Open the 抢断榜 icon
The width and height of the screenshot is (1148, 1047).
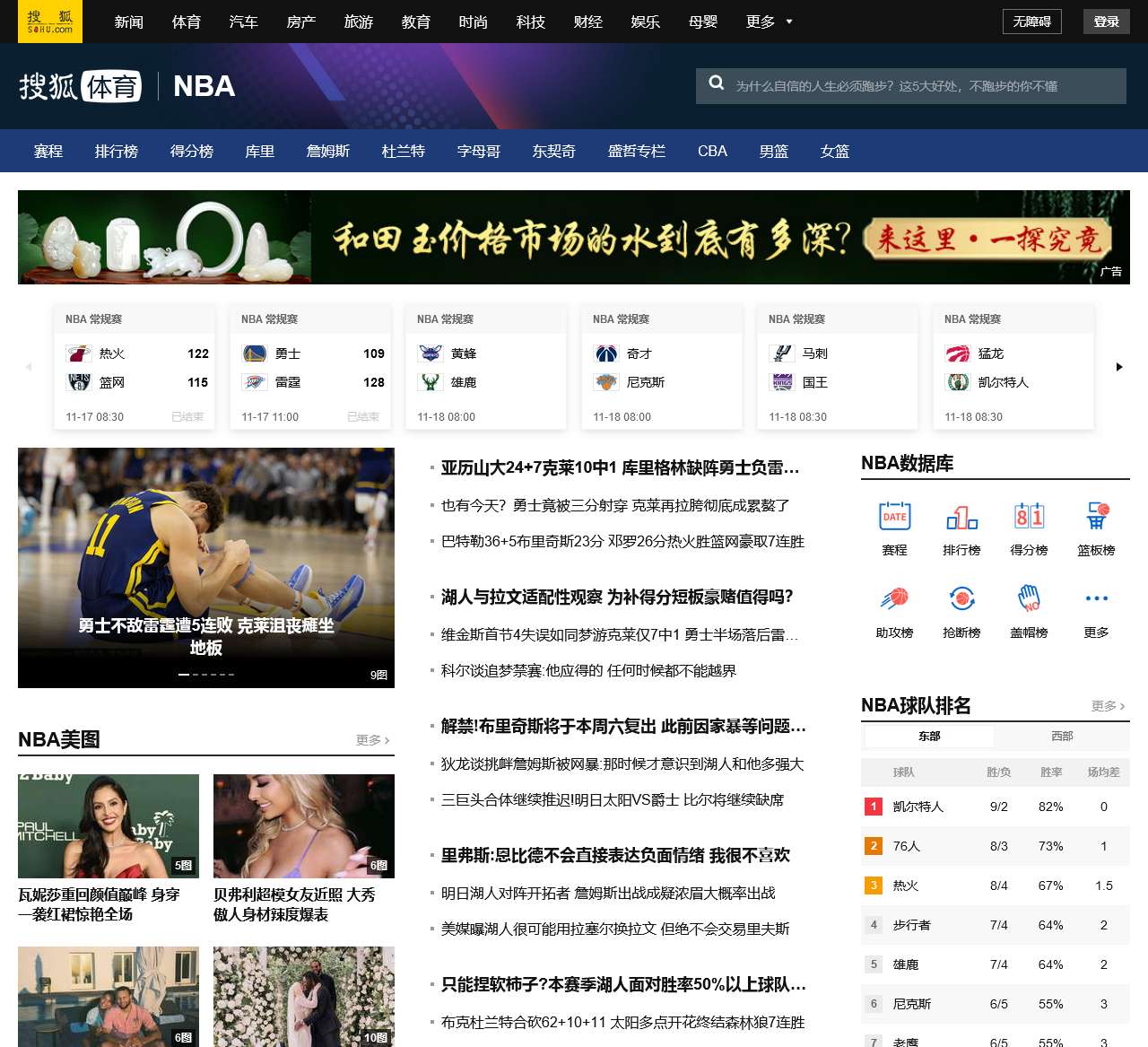[x=961, y=598]
